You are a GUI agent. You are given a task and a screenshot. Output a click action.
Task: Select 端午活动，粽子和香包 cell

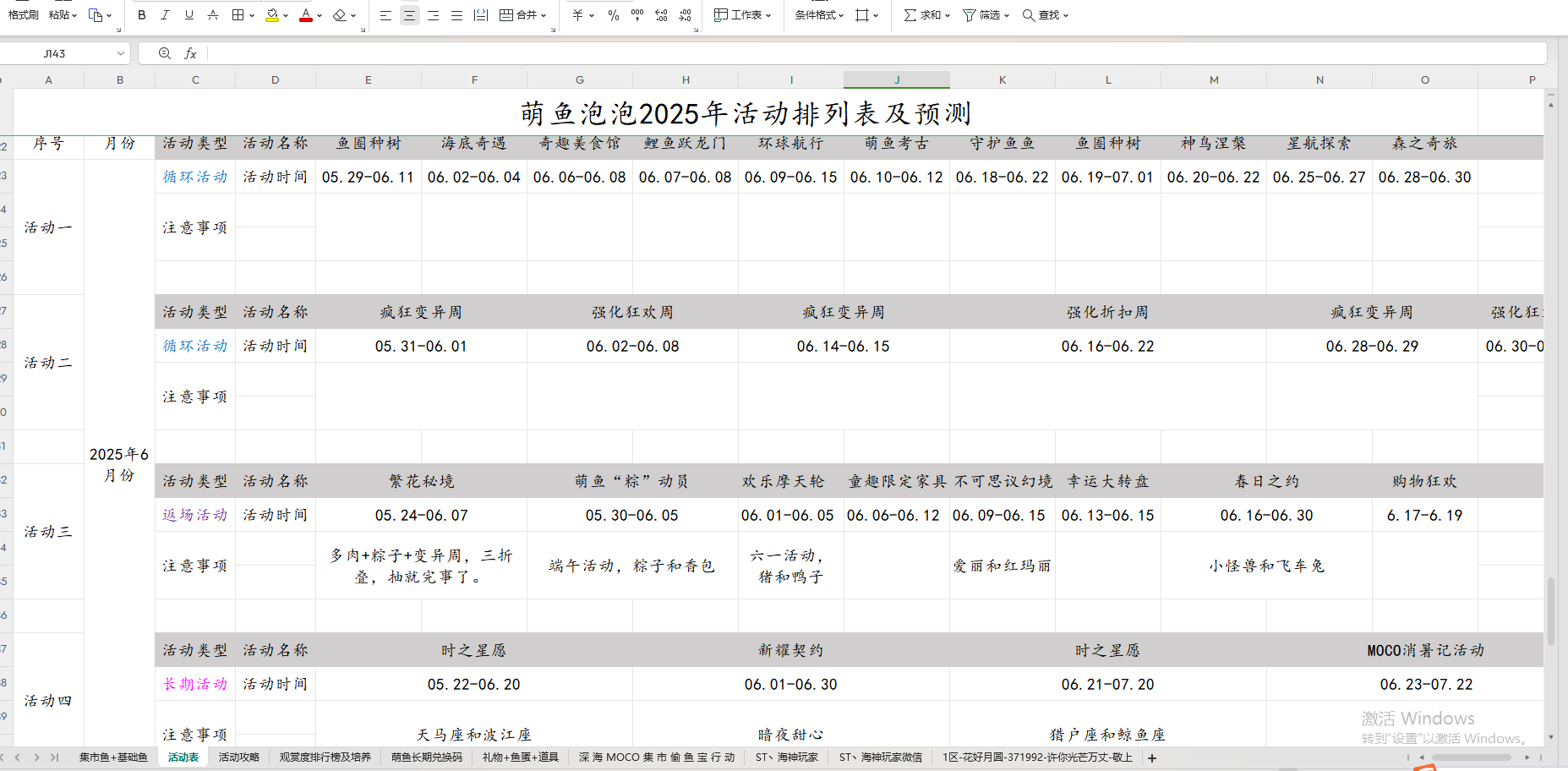[x=632, y=566]
